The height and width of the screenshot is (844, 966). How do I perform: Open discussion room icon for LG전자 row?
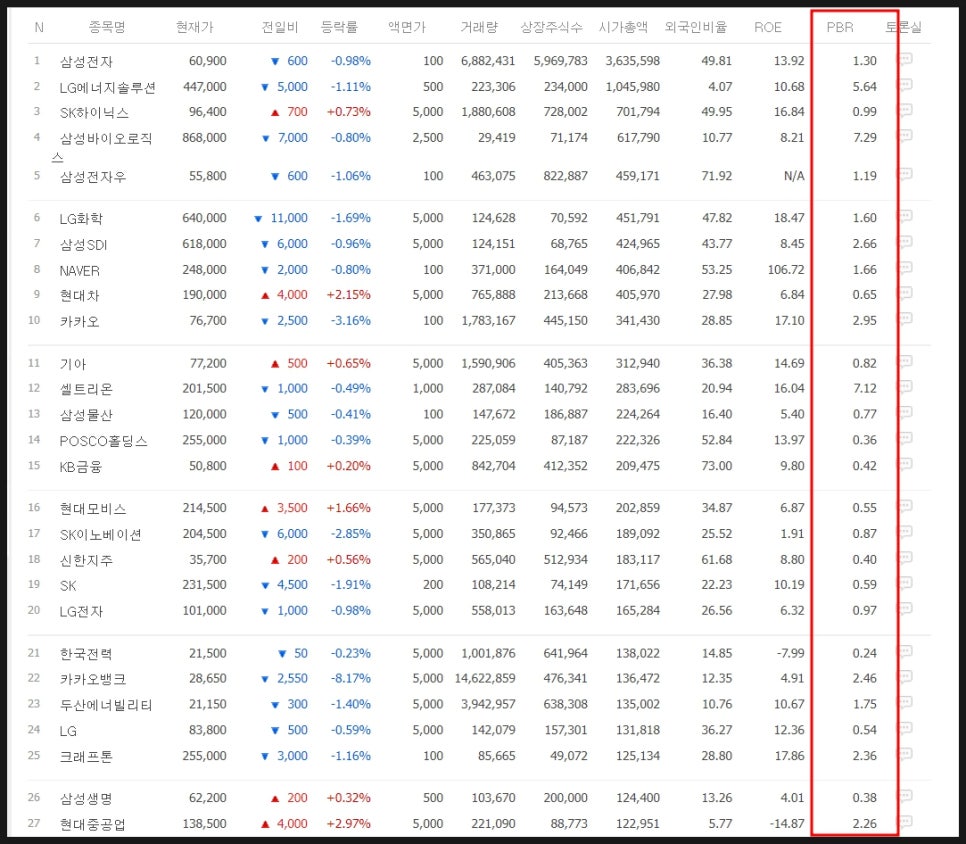tap(905, 610)
